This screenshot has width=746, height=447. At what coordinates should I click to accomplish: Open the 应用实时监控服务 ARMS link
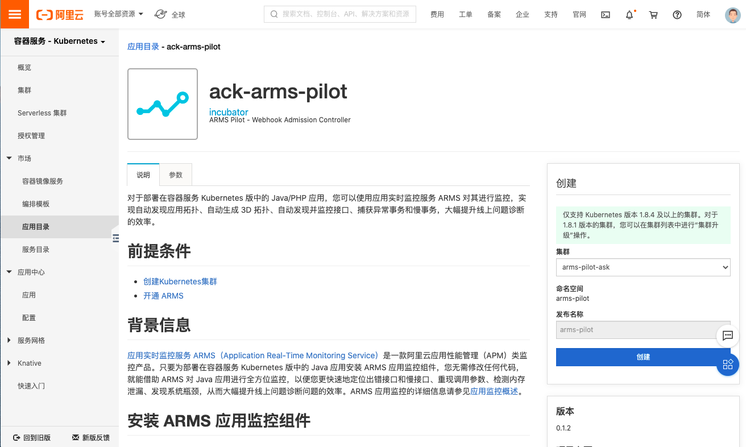coord(253,355)
